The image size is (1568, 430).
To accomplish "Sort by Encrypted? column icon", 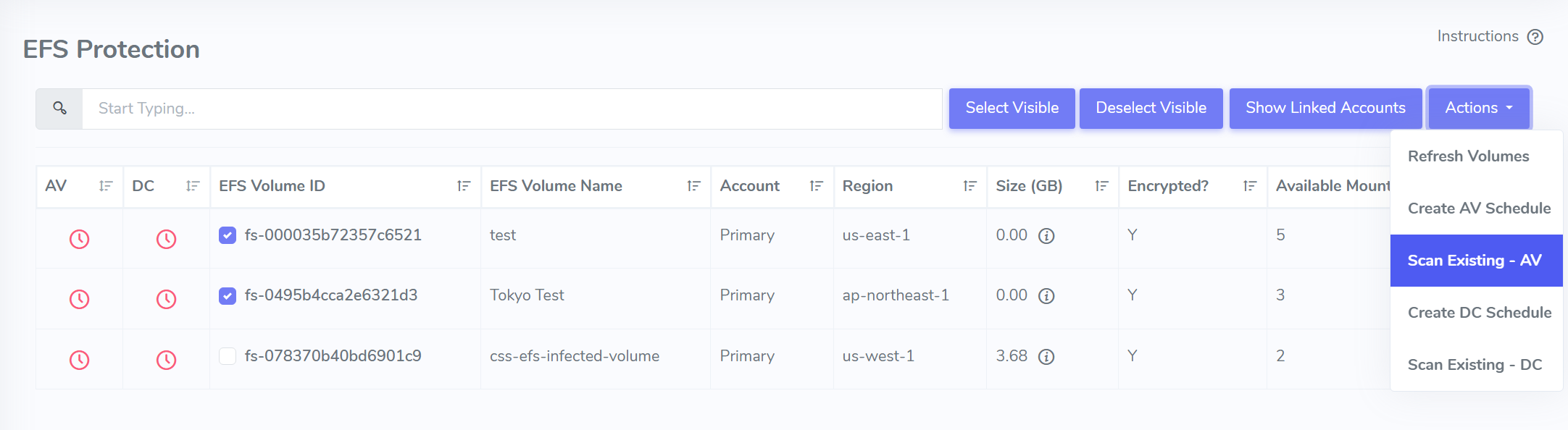I will click(x=1249, y=187).
